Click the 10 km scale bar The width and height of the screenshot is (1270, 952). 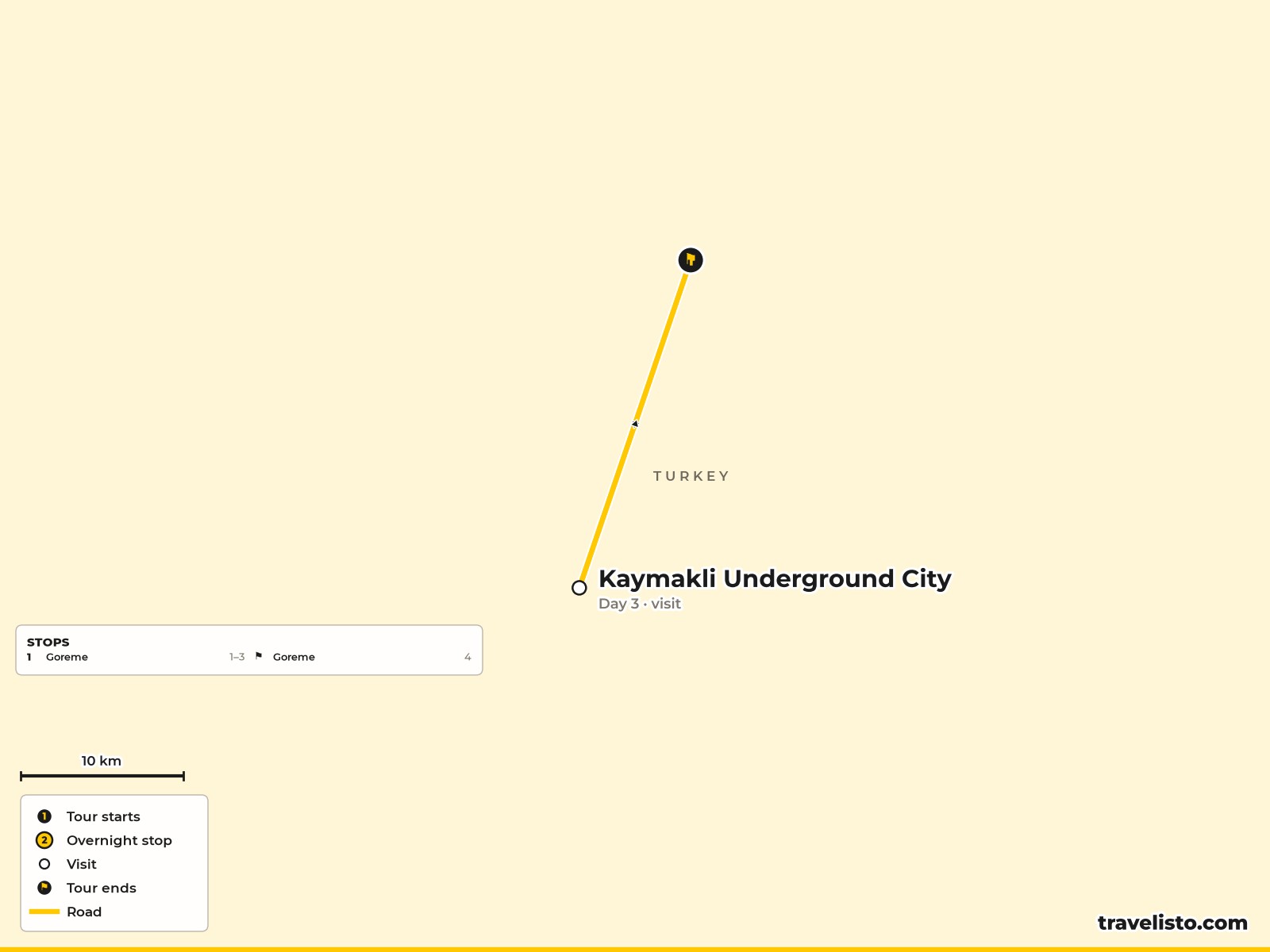tap(102, 776)
